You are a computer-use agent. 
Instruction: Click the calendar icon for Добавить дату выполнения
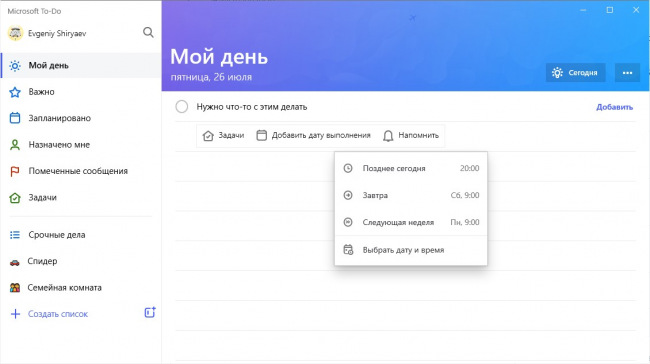(x=261, y=135)
